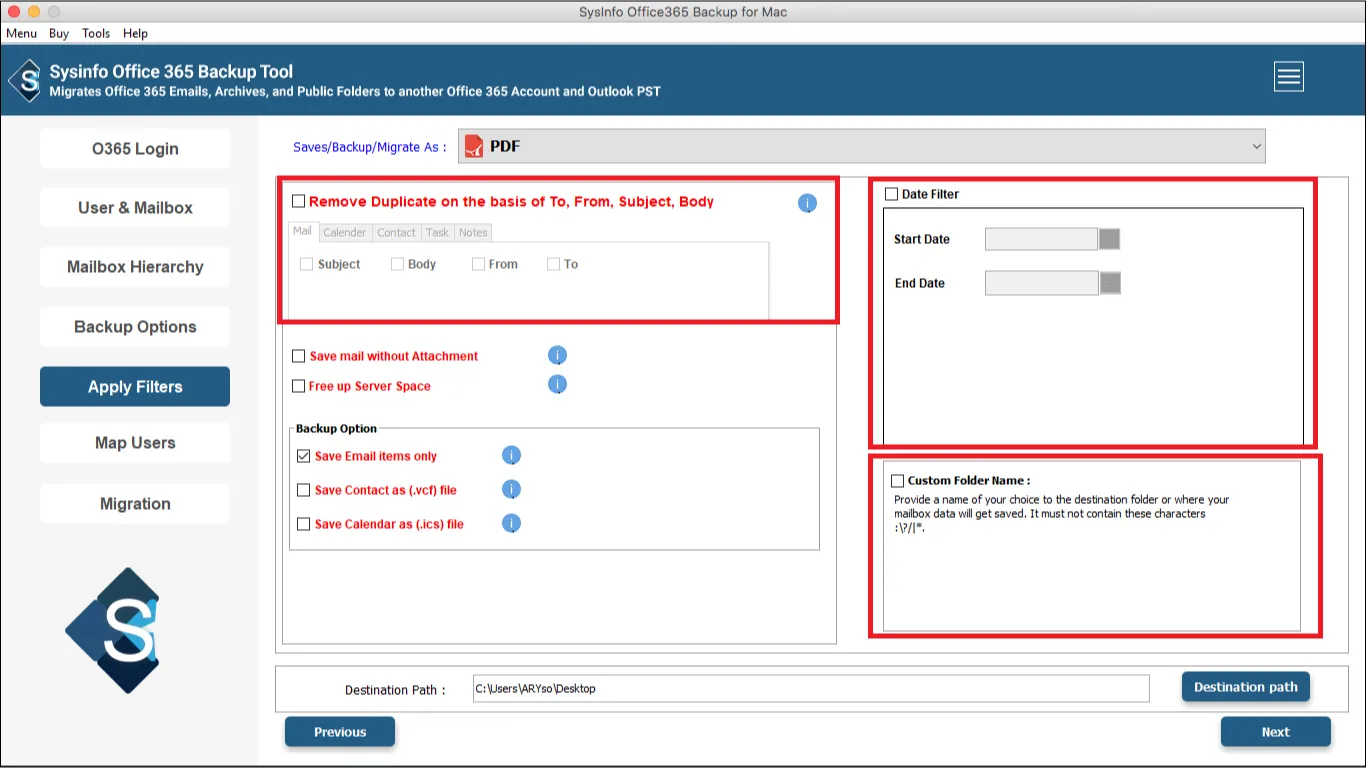Switch to the Mail tab
The height and width of the screenshot is (768, 1366).
(x=302, y=231)
